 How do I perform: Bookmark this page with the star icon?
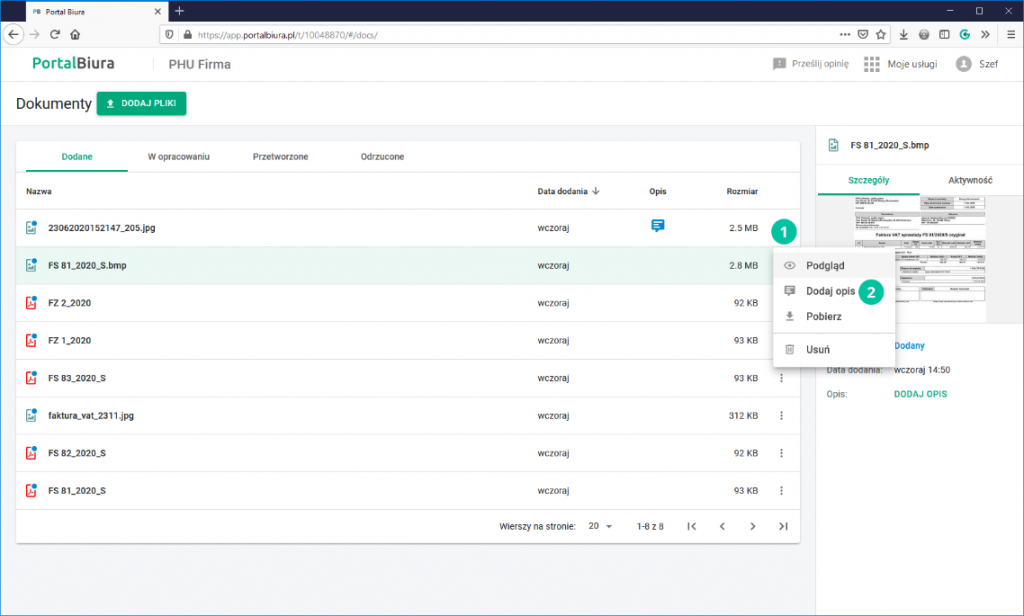pyautogui.click(x=881, y=35)
